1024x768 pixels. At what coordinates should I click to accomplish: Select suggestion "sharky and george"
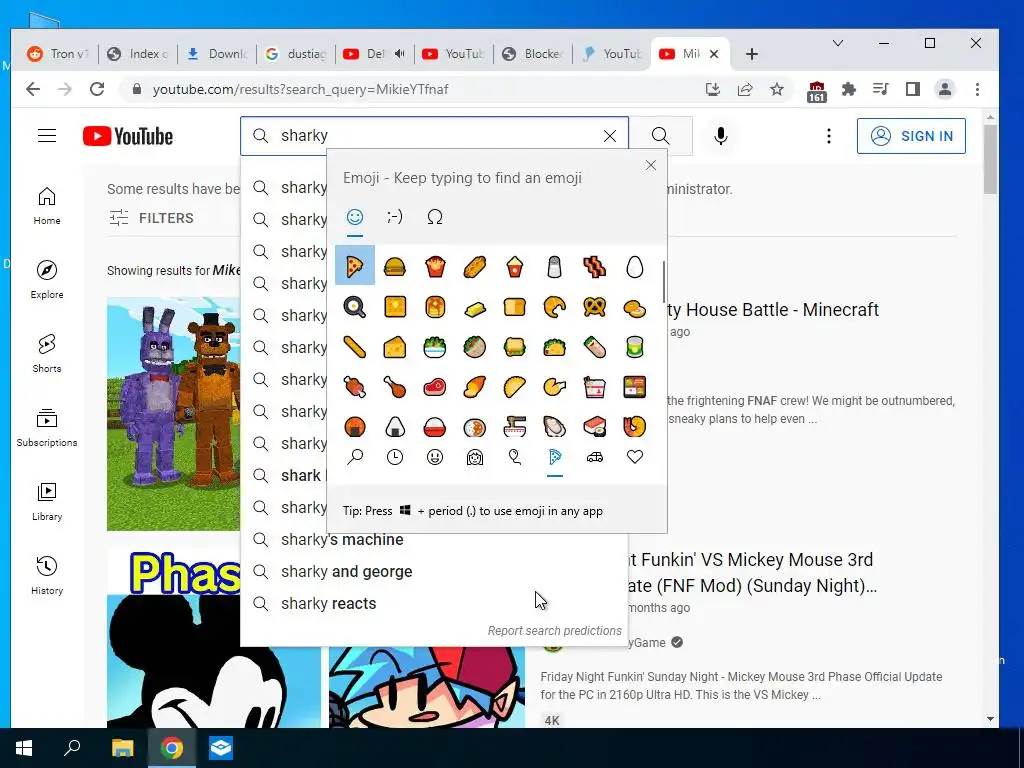434,571
